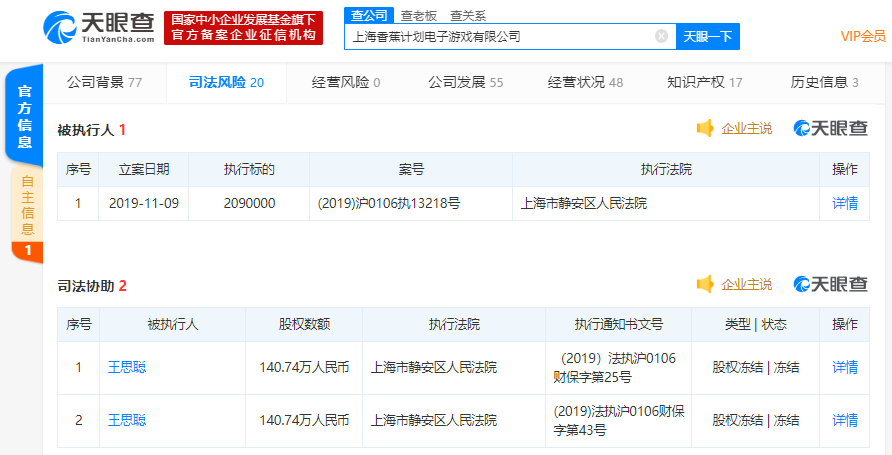Select the 查关系 search tab
Screen dimensions: 892x455
coord(468,16)
